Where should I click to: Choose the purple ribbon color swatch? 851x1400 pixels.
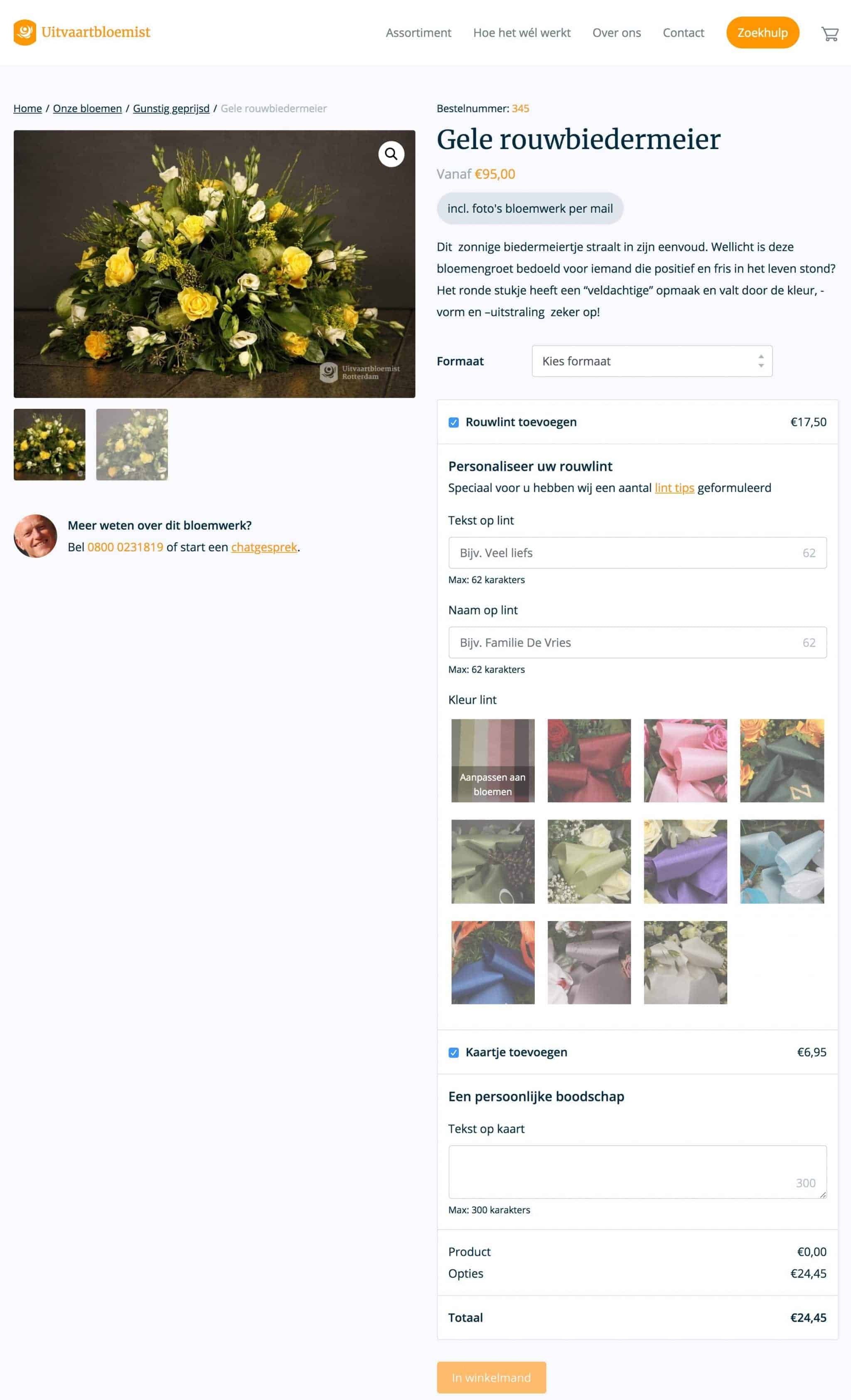(685, 861)
